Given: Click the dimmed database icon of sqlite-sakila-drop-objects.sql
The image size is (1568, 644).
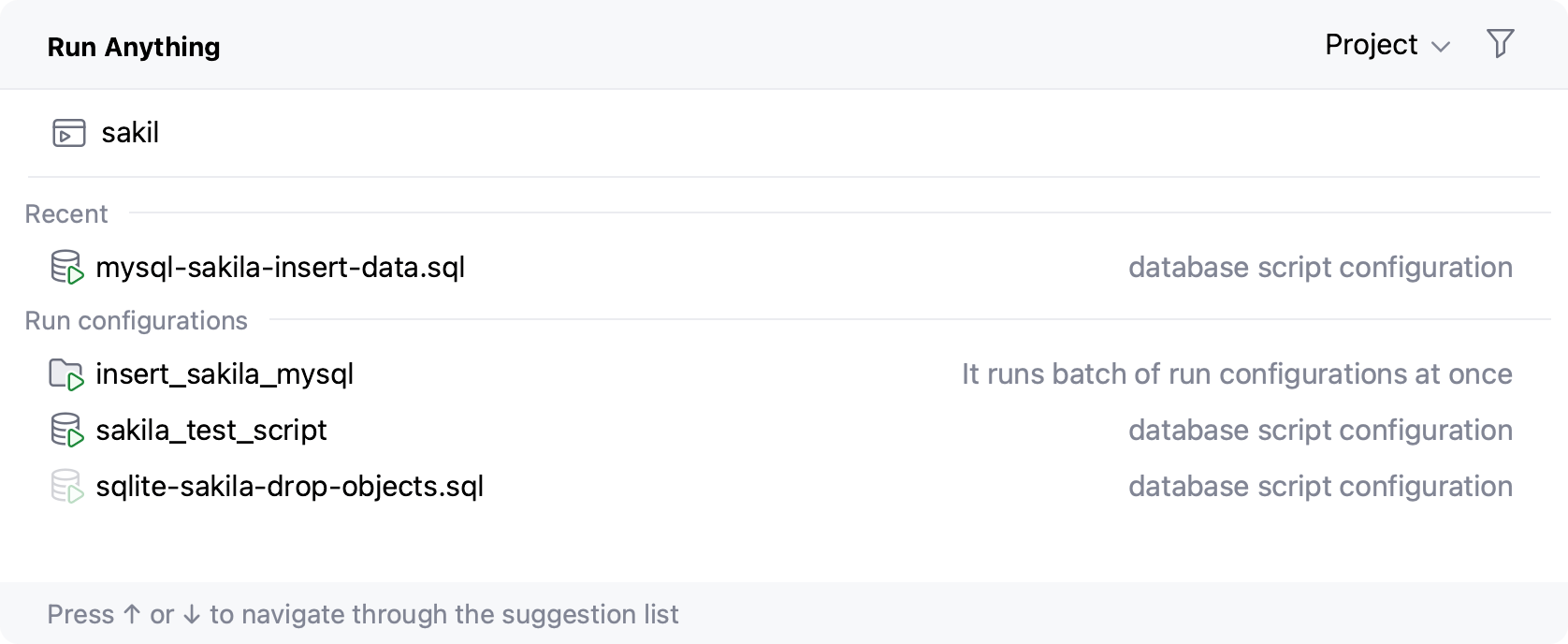Looking at the screenshot, I should coord(66,486).
